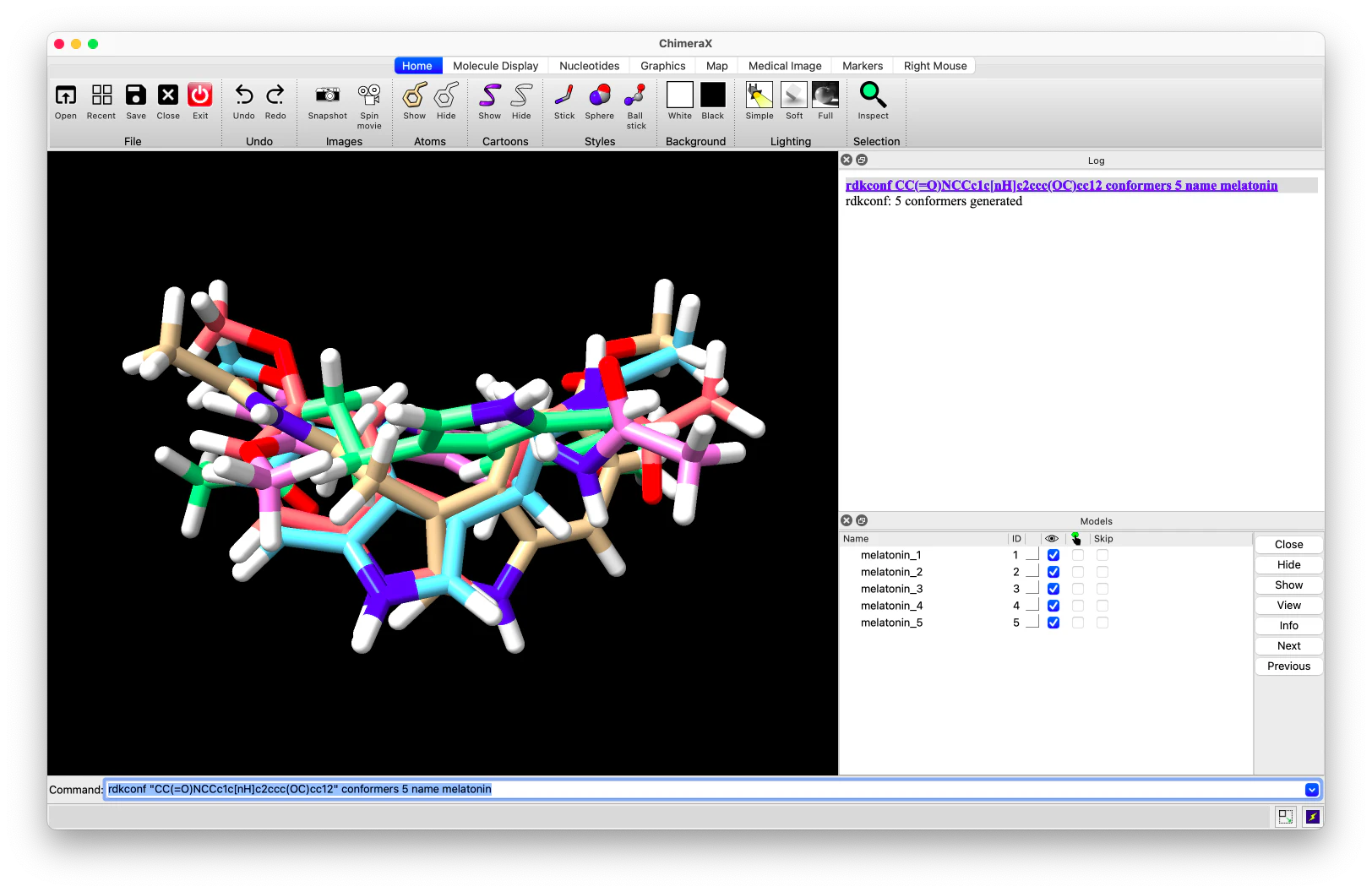The width and height of the screenshot is (1372, 892).
Task: Check the select box for melatonin_1
Action: pos(1078,555)
